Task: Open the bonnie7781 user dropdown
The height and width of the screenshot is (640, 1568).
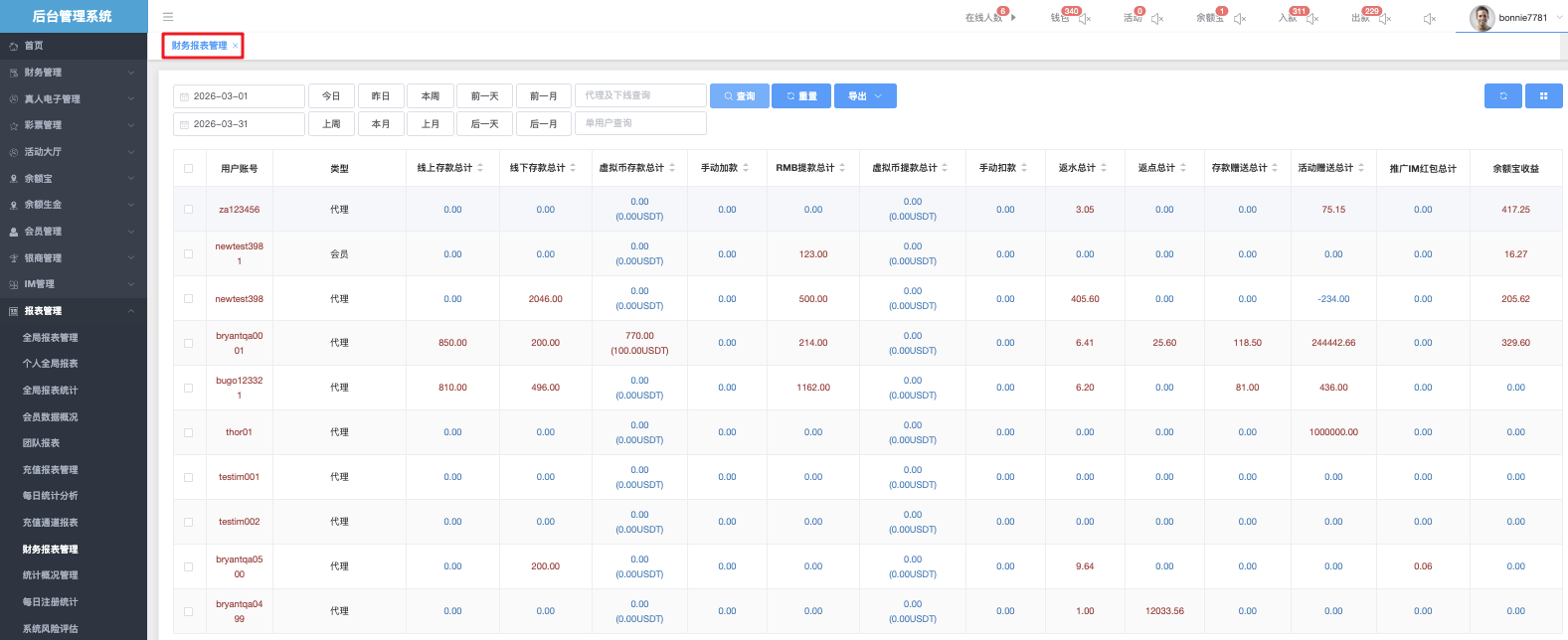Action: click(1511, 18)
